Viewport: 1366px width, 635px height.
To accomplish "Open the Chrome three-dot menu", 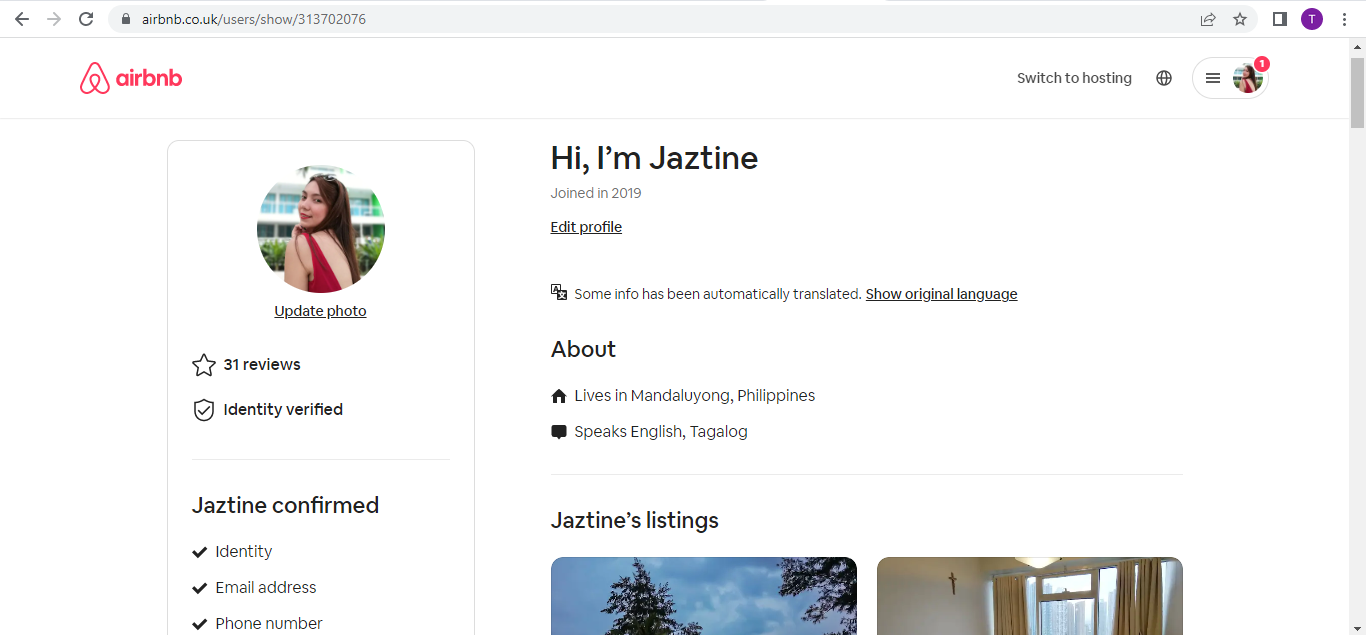I will [1344, 19].
